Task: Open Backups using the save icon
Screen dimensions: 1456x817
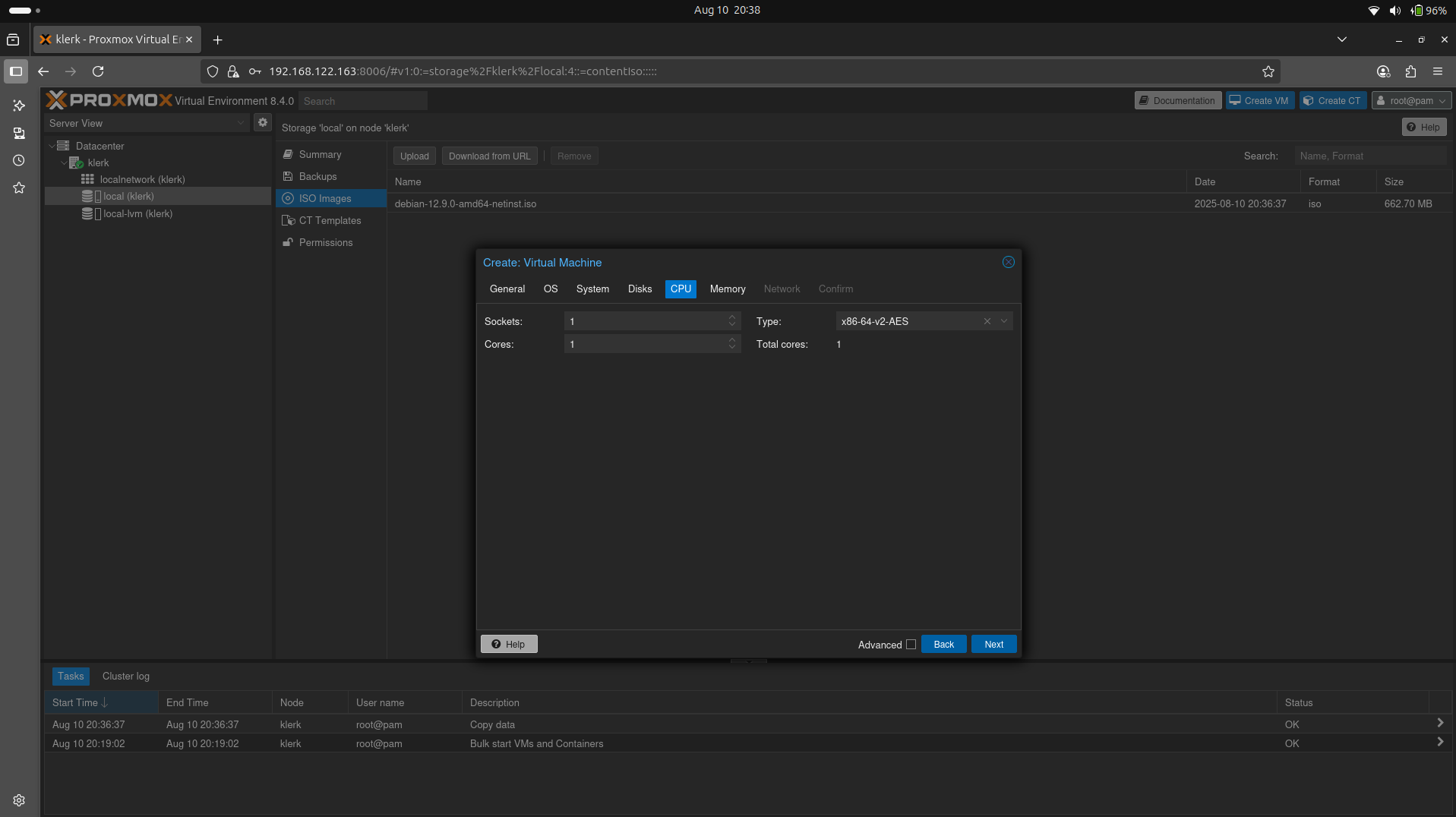Action: tap(288, 176)
